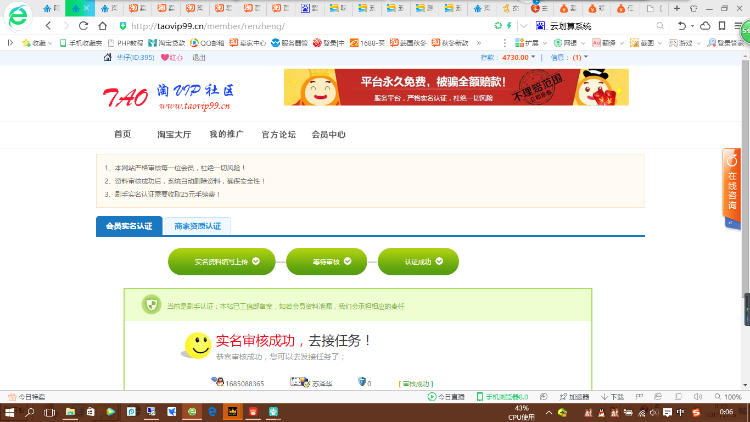The width and height of the screenshot is (750, 422).
Task: Open the 1688 bookmark
Action: point(367,43)
